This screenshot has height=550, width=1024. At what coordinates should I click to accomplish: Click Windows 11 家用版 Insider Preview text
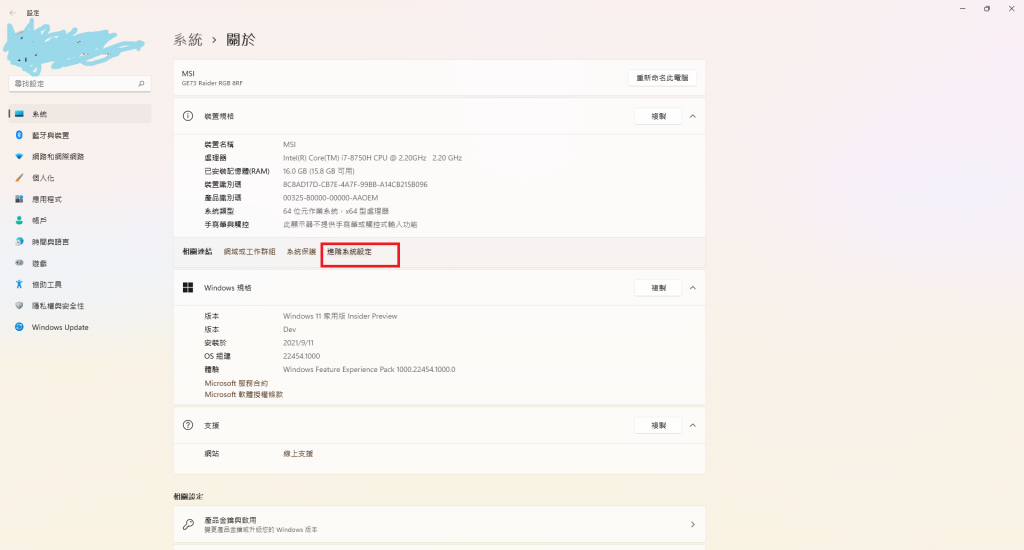(x=340, y=316)
